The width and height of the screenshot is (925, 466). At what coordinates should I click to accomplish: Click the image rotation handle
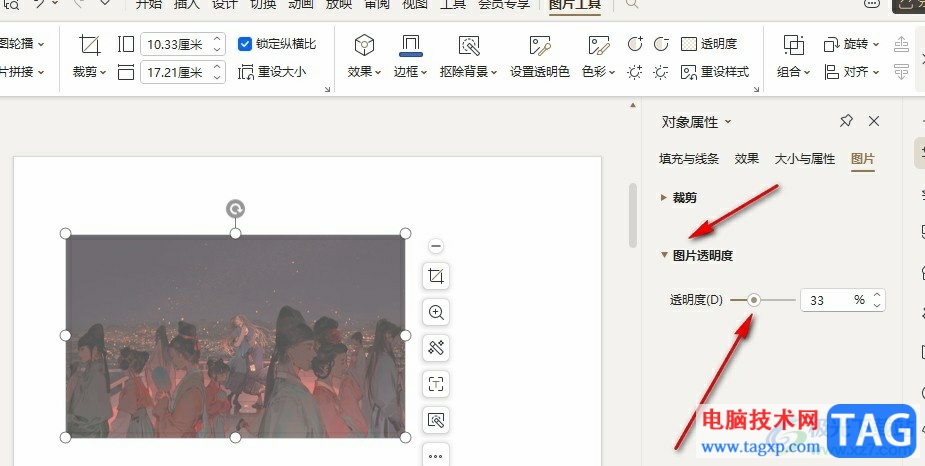235,209
